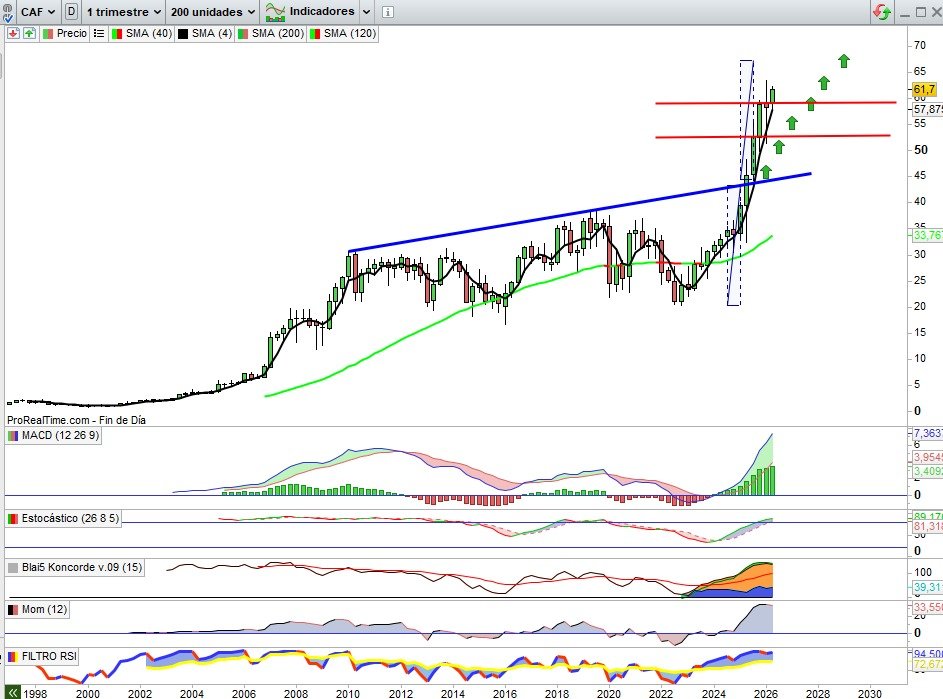Open the MACD (12 26 9) label

click(x=61, y=436)
